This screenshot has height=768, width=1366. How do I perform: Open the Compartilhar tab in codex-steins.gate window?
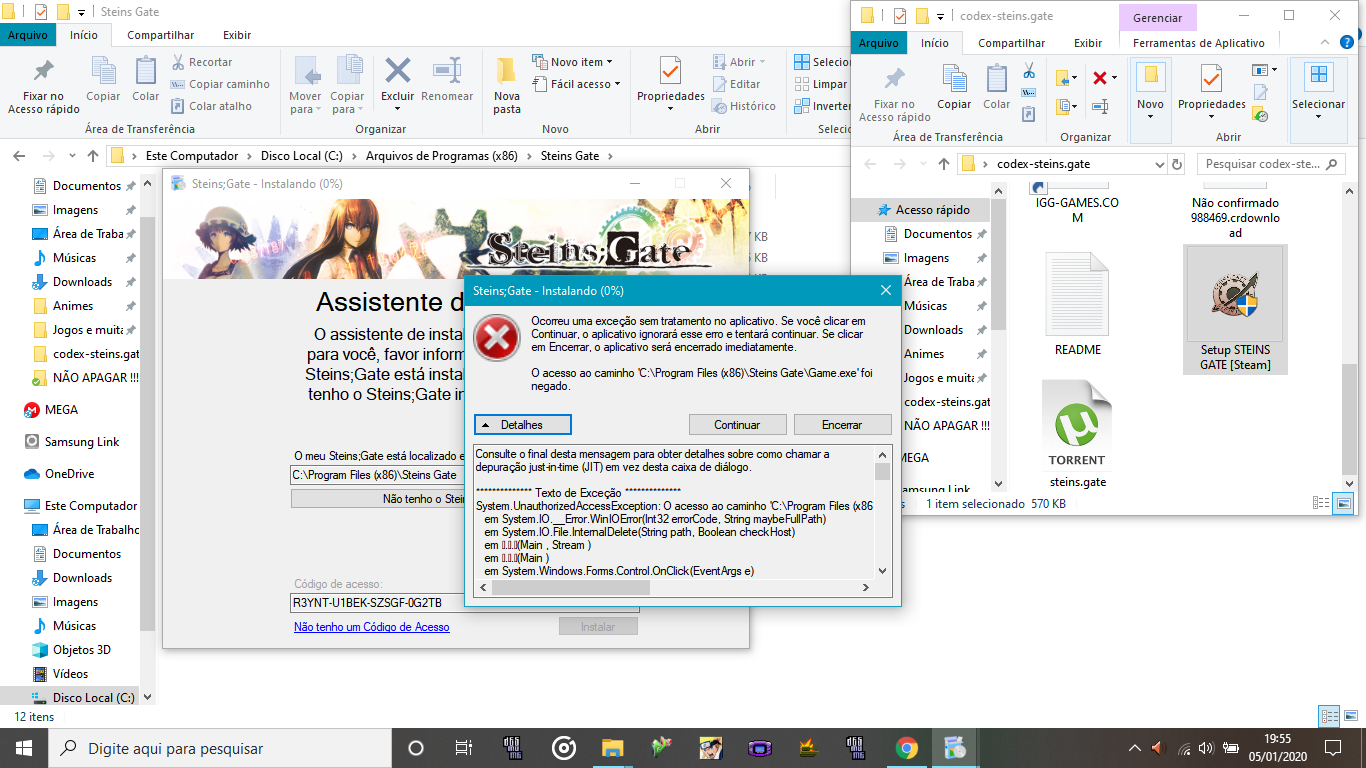coord(1011,43)
